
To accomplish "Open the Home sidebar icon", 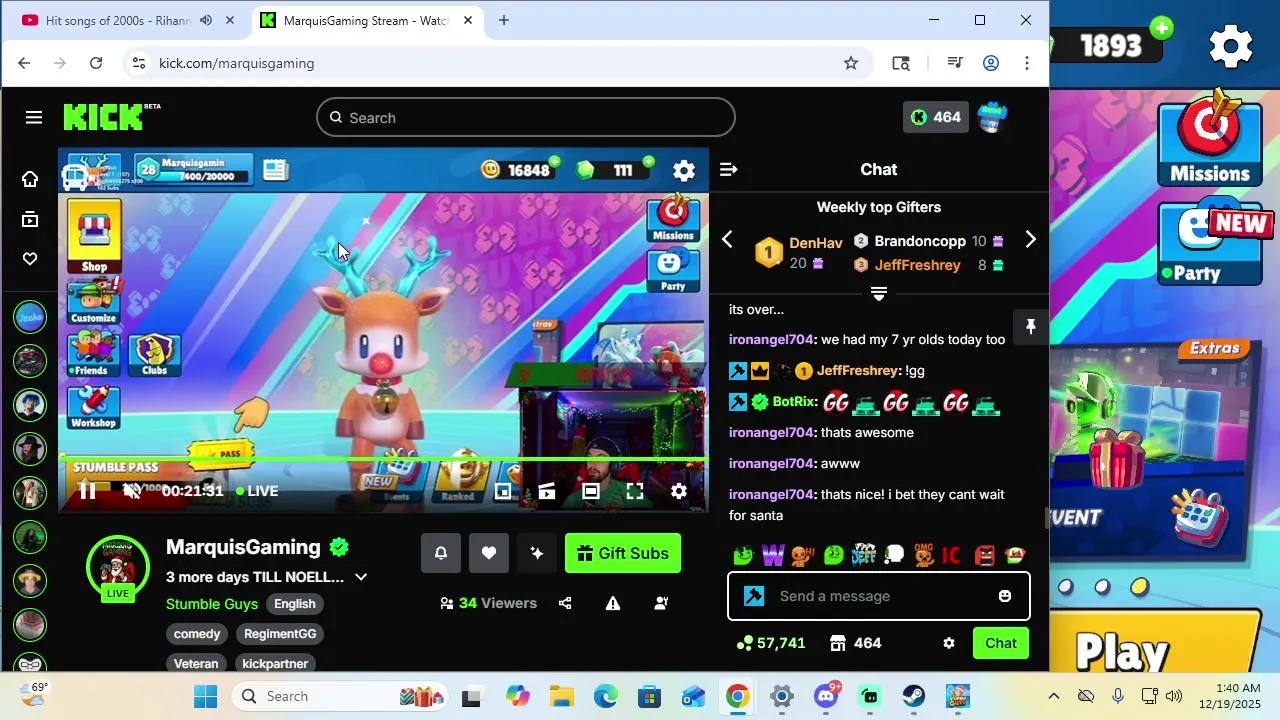I will [x=30, y=179].
